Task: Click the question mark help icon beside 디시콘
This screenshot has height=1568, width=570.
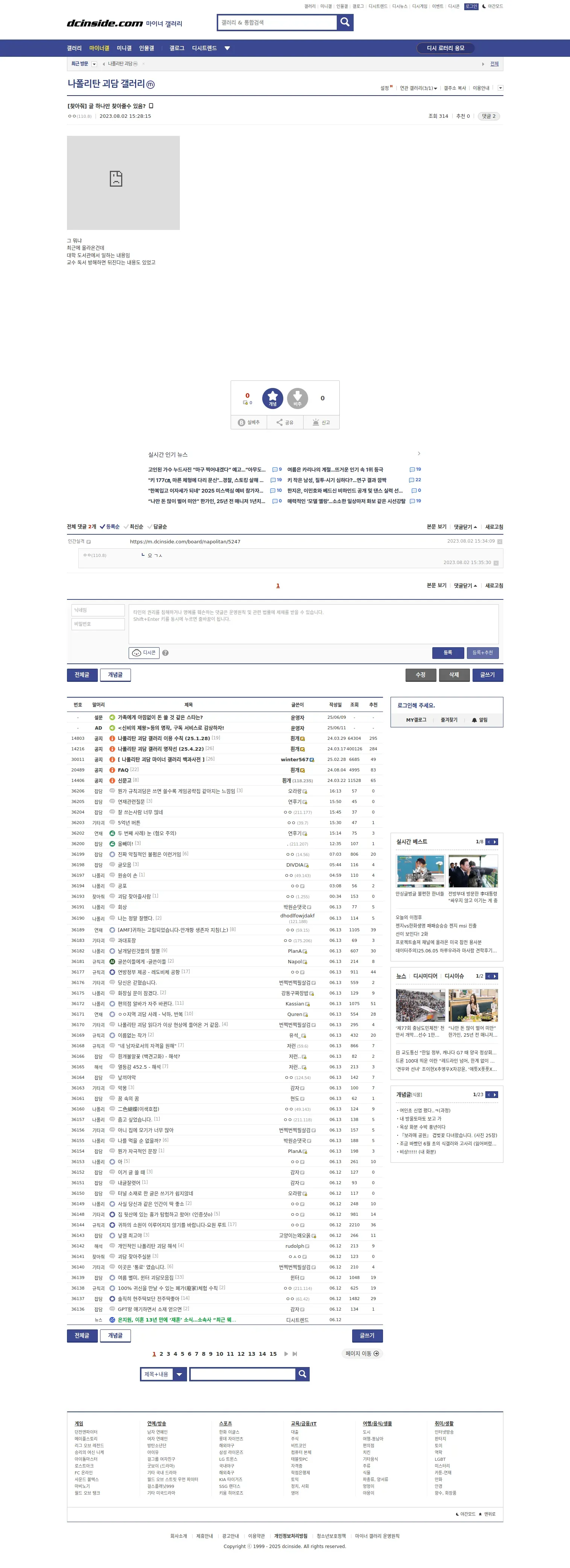Action: pos(166,652)
